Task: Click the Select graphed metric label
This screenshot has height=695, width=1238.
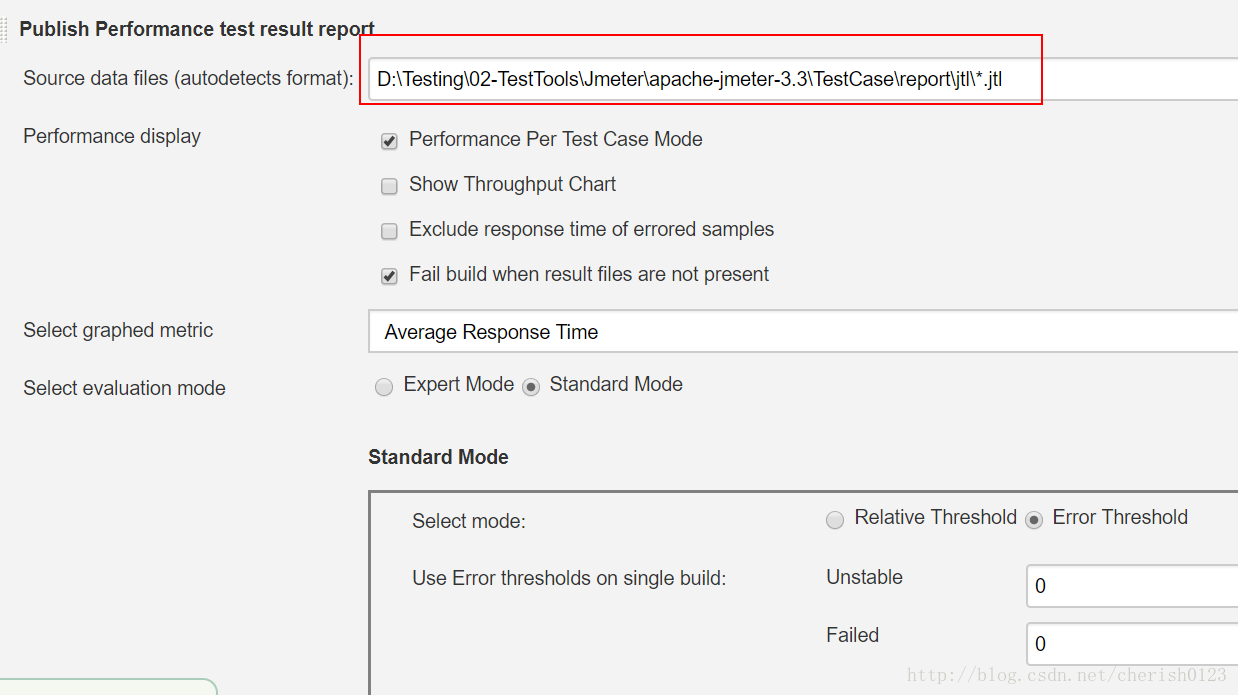Action: click(118, 330)
